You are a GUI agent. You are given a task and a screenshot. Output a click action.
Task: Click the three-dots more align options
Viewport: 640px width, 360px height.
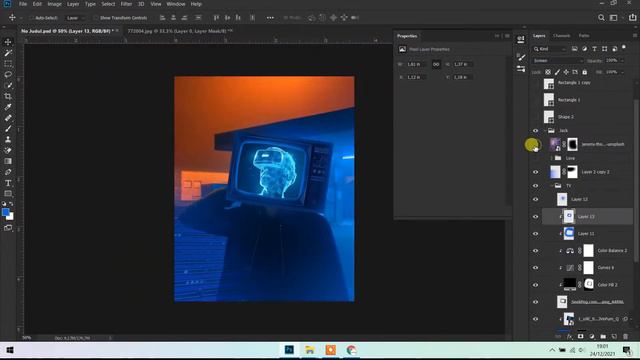(270, 18)
